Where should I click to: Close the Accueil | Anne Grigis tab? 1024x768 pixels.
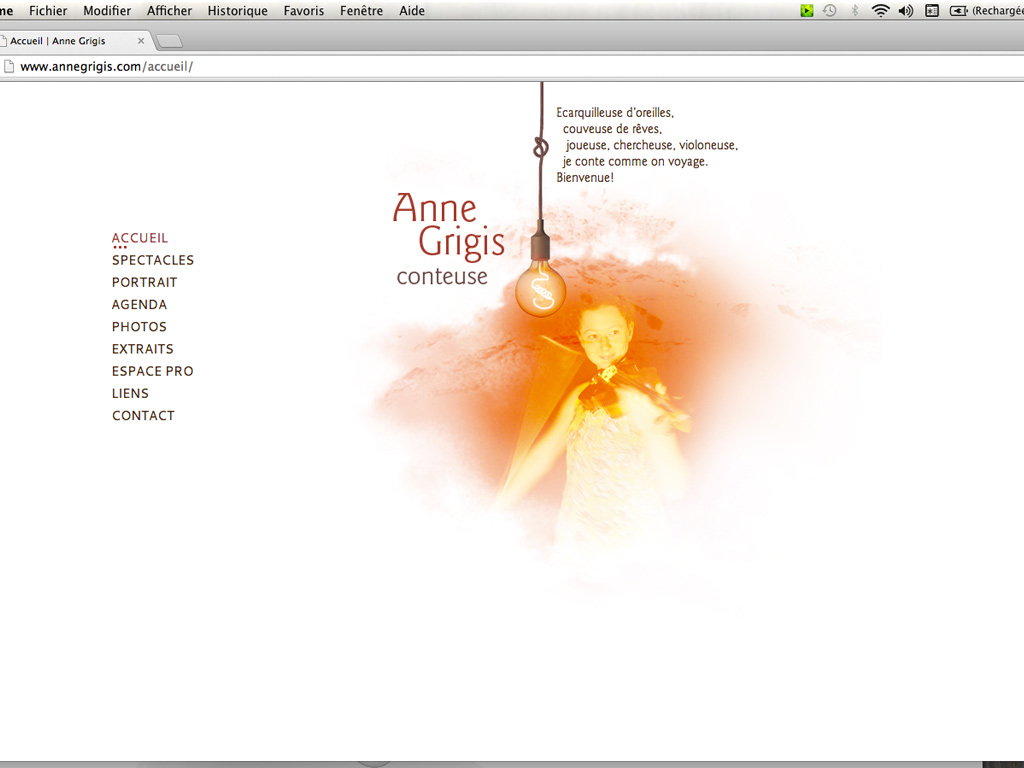point(141,41)
